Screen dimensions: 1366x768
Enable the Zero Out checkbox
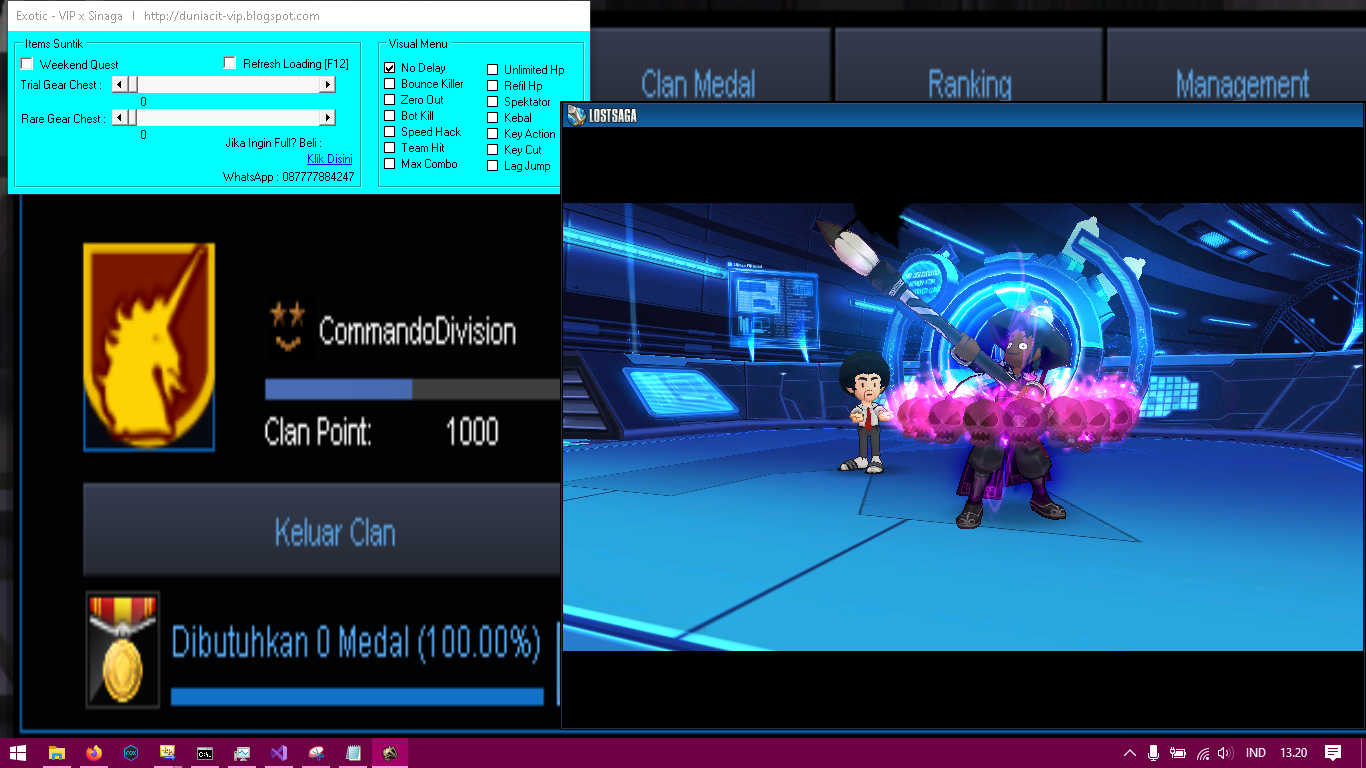(390, 100)
